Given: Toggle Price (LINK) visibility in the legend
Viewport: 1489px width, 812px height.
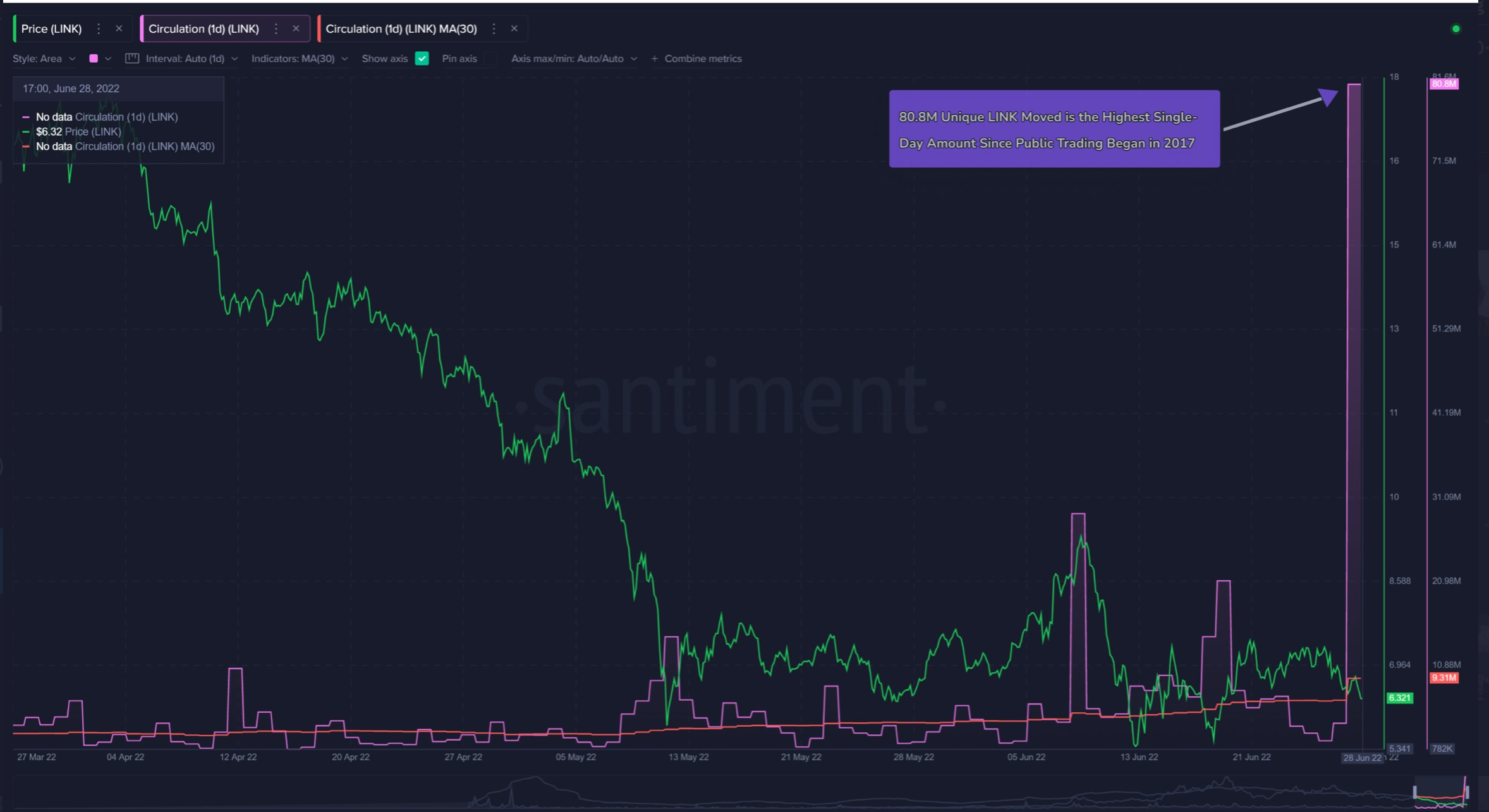Looking at the screenshot, I should click(79, 131).
